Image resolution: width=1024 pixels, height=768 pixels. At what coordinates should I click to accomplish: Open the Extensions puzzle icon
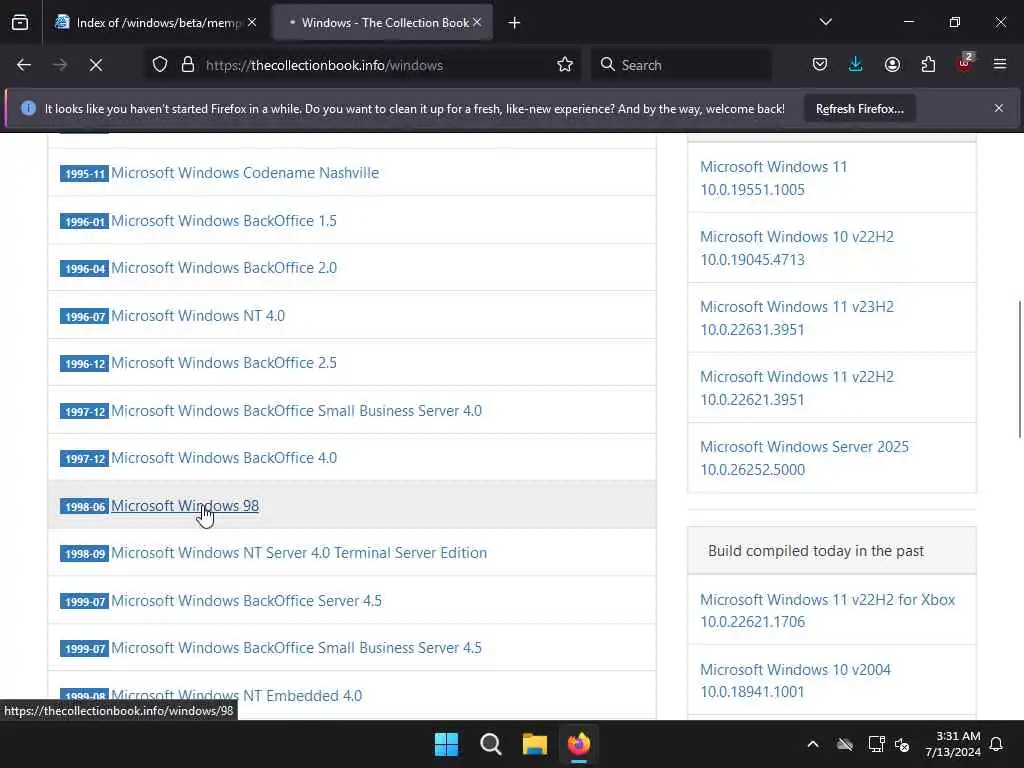pos(928,65)
